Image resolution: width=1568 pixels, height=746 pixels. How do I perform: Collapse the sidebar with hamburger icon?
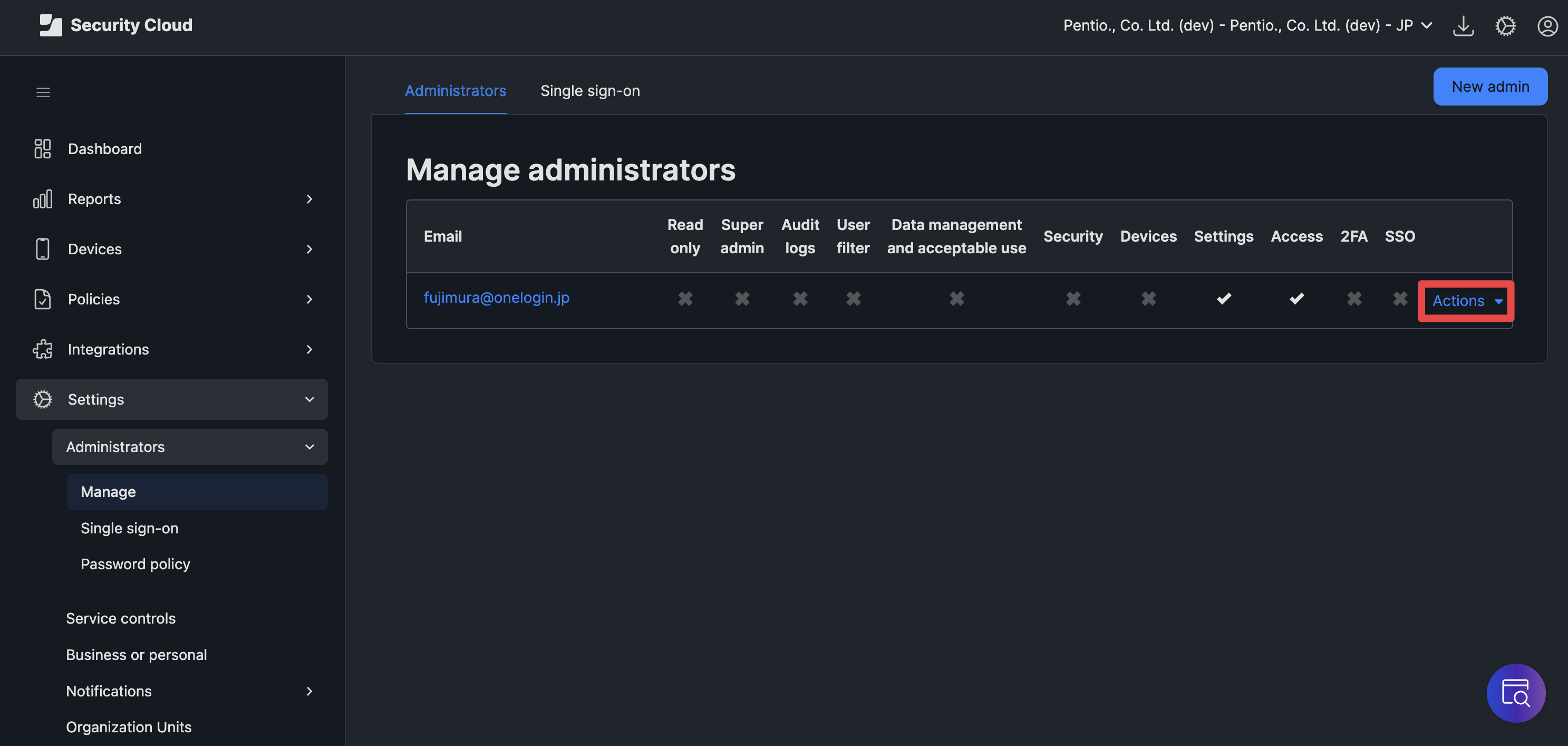43,92
